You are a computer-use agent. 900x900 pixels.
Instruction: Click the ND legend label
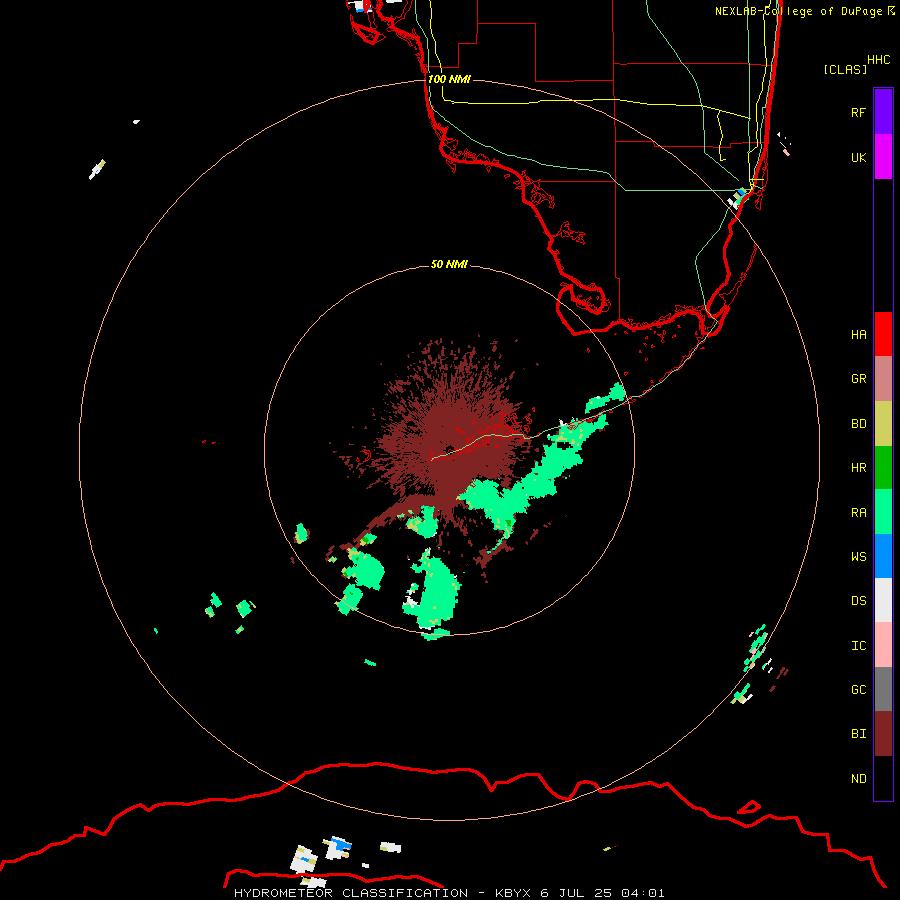tap(859, 779)
